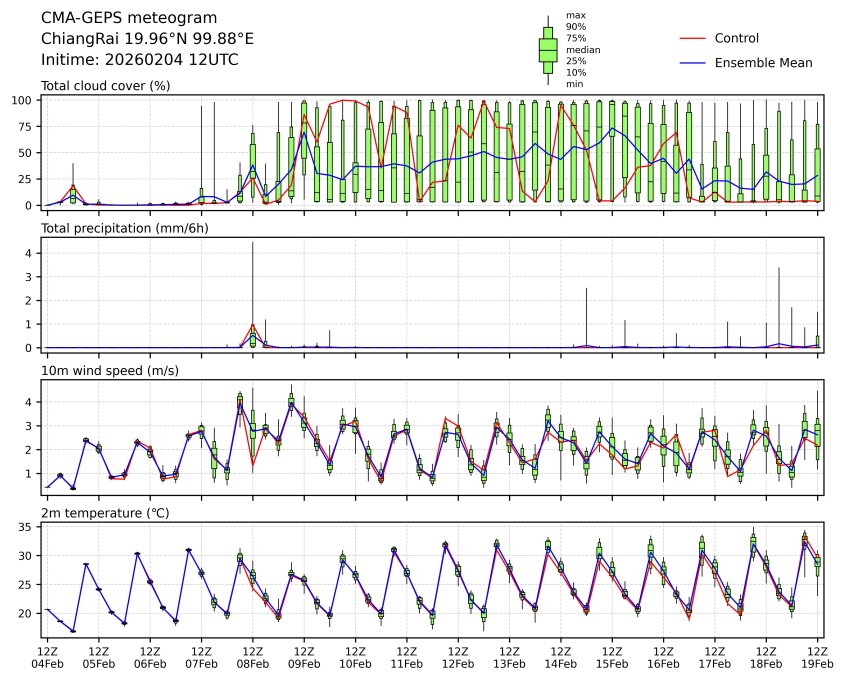Click the precipitation spike at 12Z 08Feb
845x681 pixels.
[x=253, y=295]
